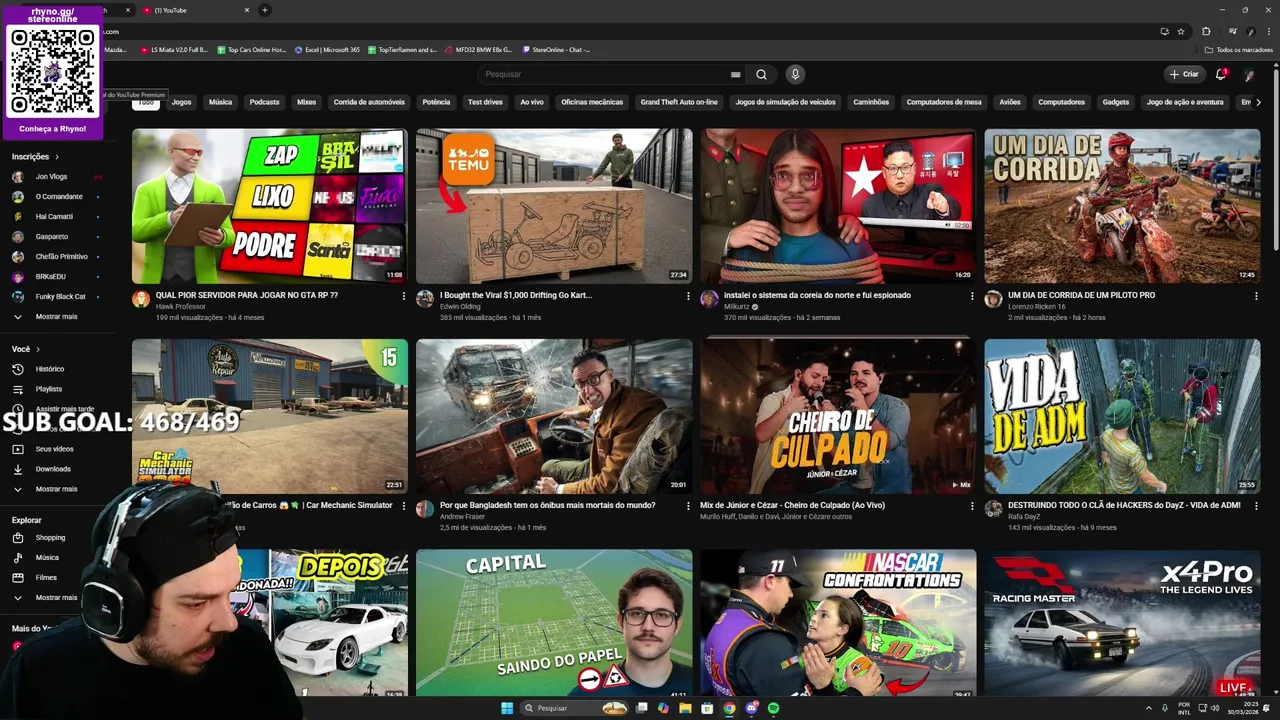Open Windows Start menu
This screenshot has width=1280, height=720.
tap(507, 708)
